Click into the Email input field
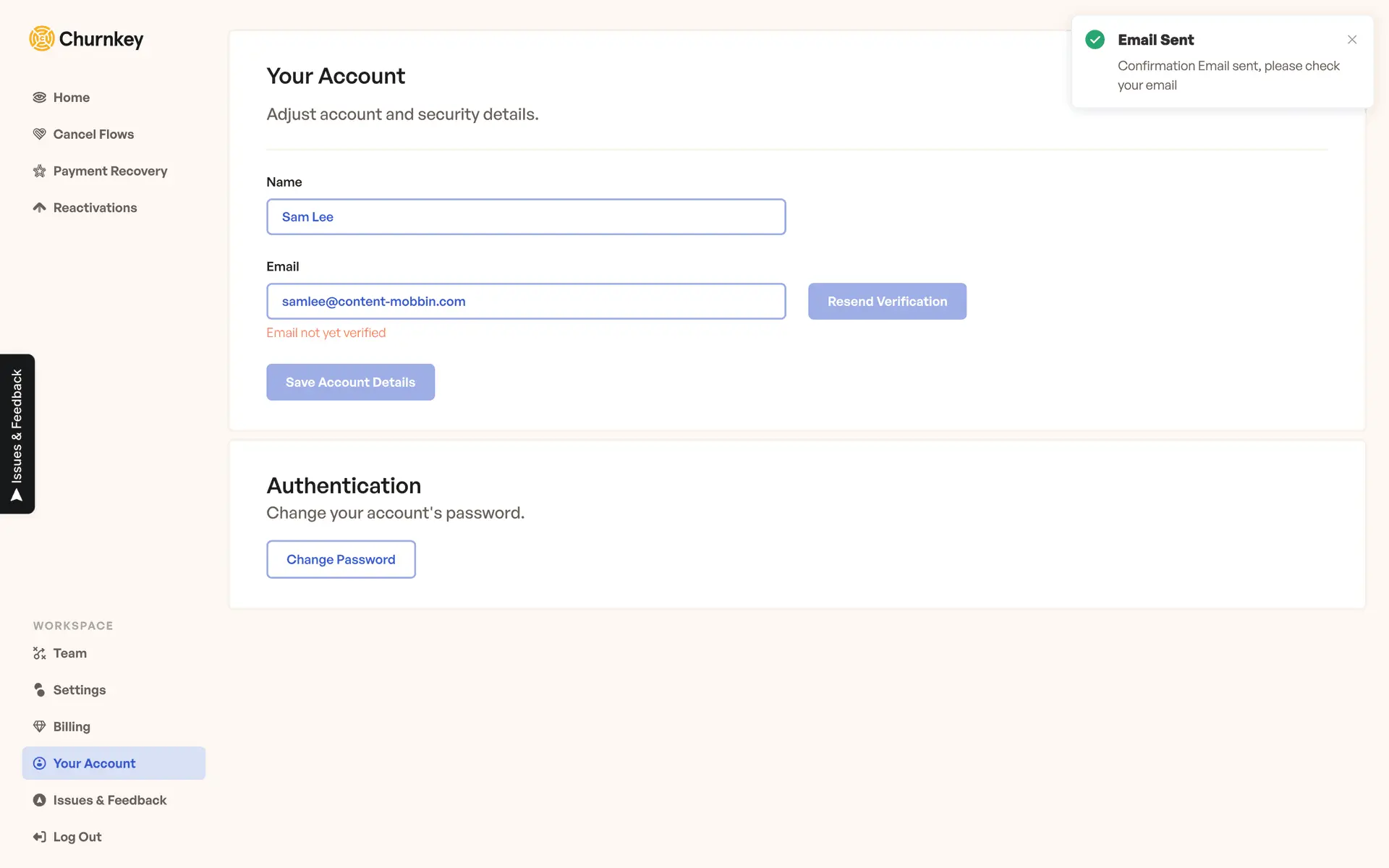1389x868 pixels. [x=526, y=302]
